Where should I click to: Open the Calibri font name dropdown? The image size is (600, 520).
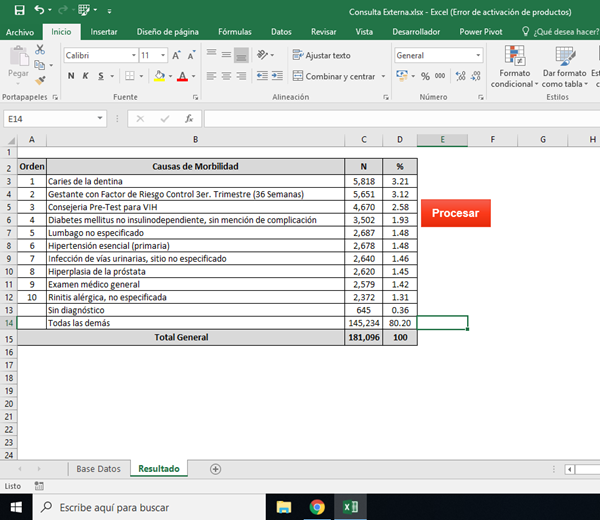(133, 56)
